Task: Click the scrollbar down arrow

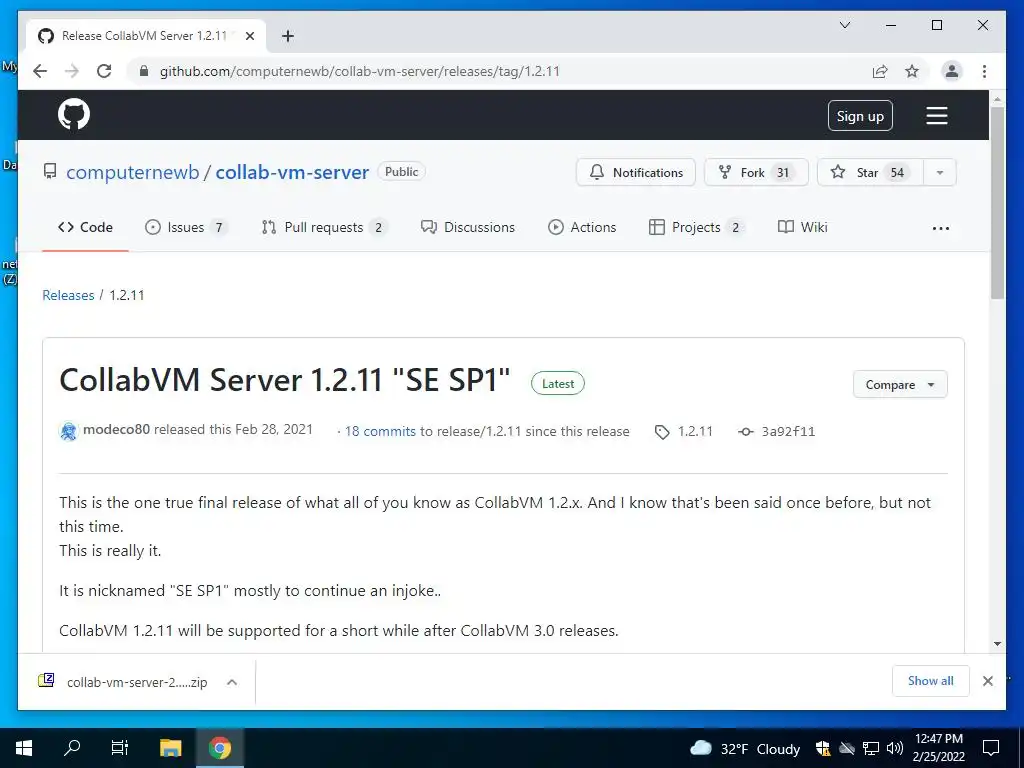Action: click(x=997, y=644)
